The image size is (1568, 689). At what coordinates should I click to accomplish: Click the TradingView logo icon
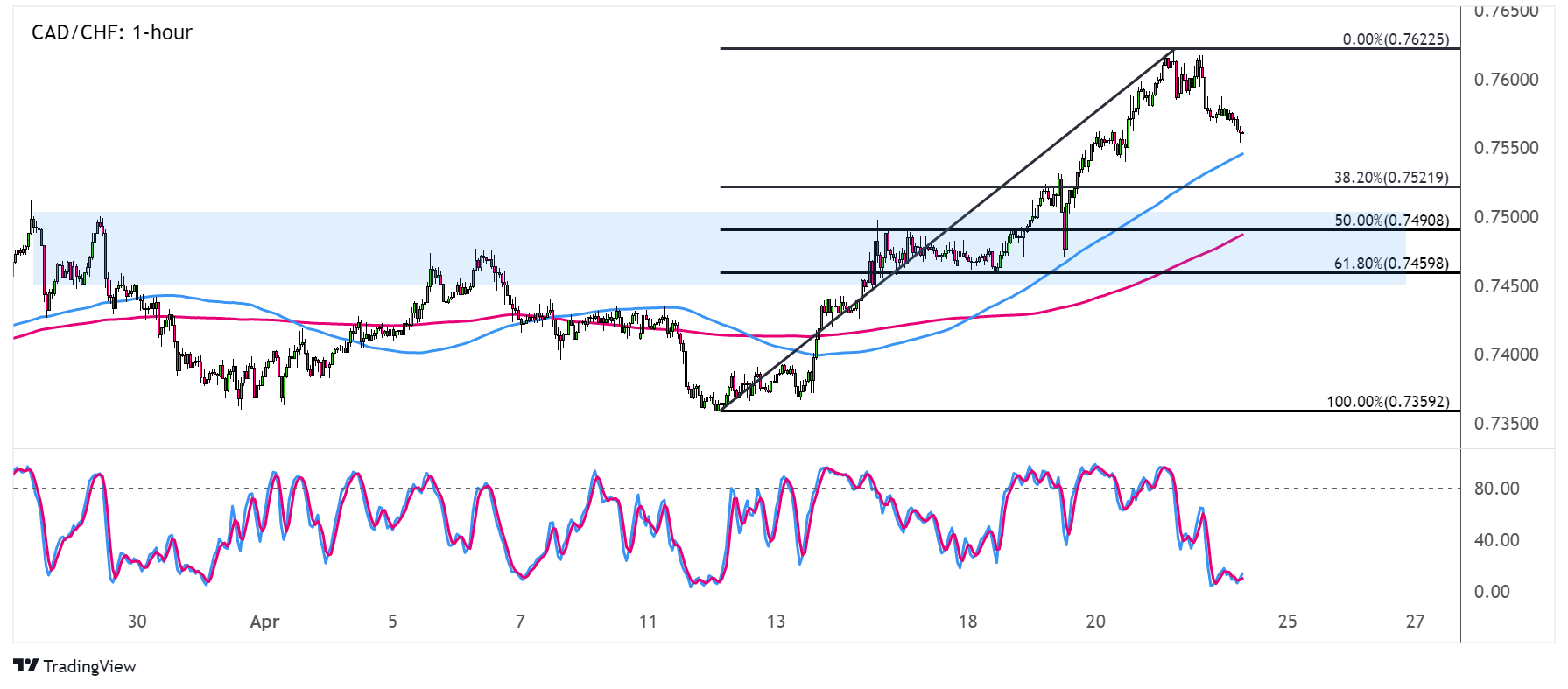pyautogui.click(x=26, y=666)
